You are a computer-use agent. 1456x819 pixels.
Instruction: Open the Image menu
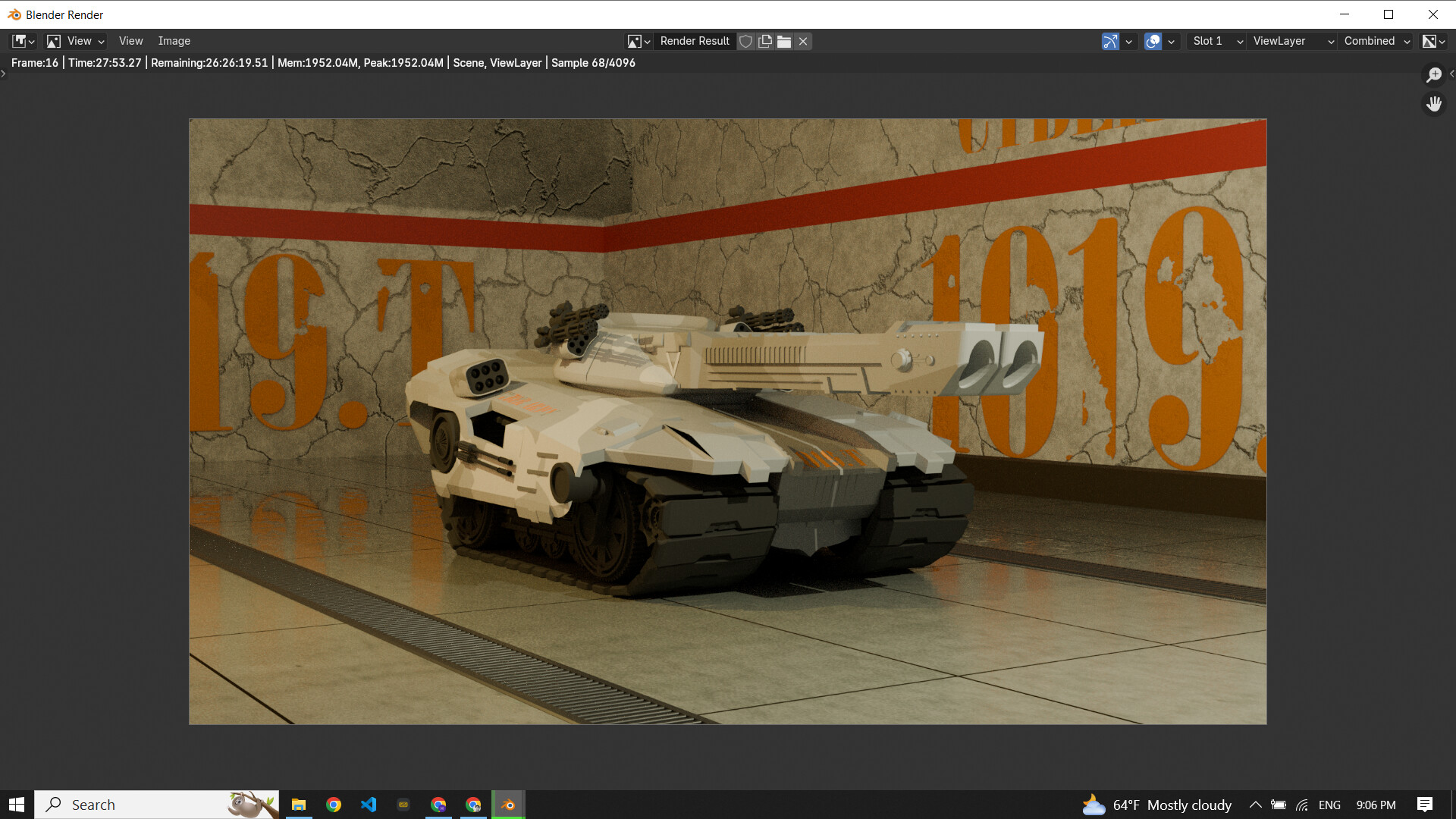[174, 41]
